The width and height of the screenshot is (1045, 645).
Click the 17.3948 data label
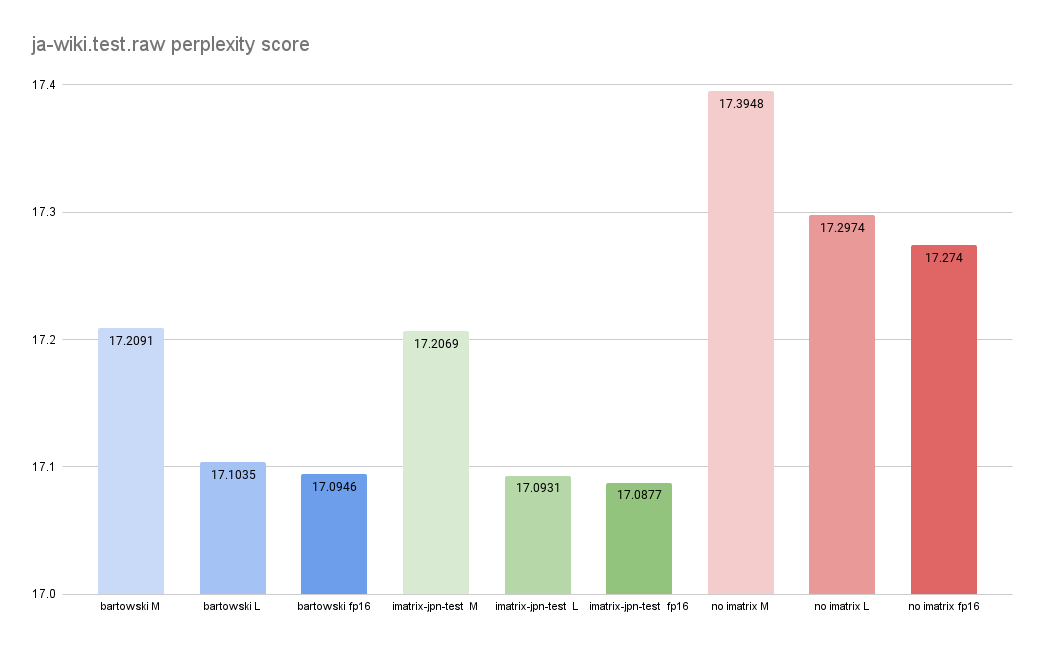tap(741, 103)
